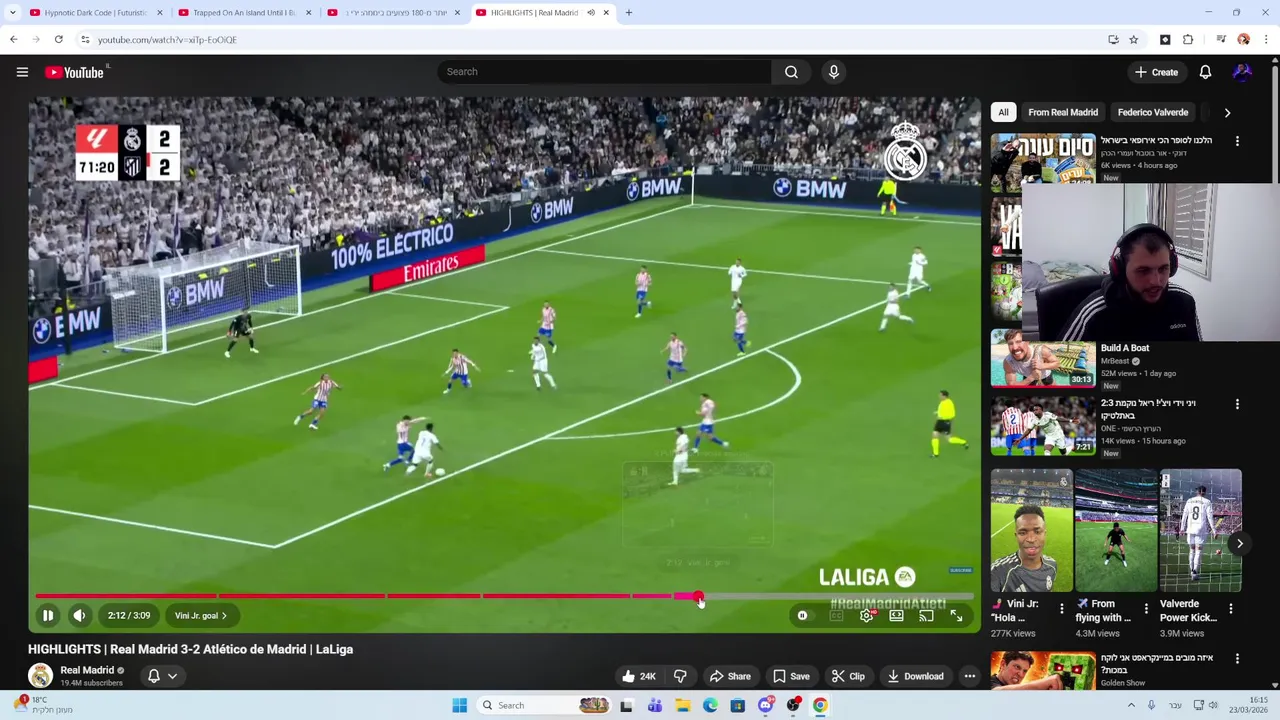Image resolution: width=1280 pixels, height=720 pixels.
Task: Click the red progress scrubber handle
Action: click(698, 597)
